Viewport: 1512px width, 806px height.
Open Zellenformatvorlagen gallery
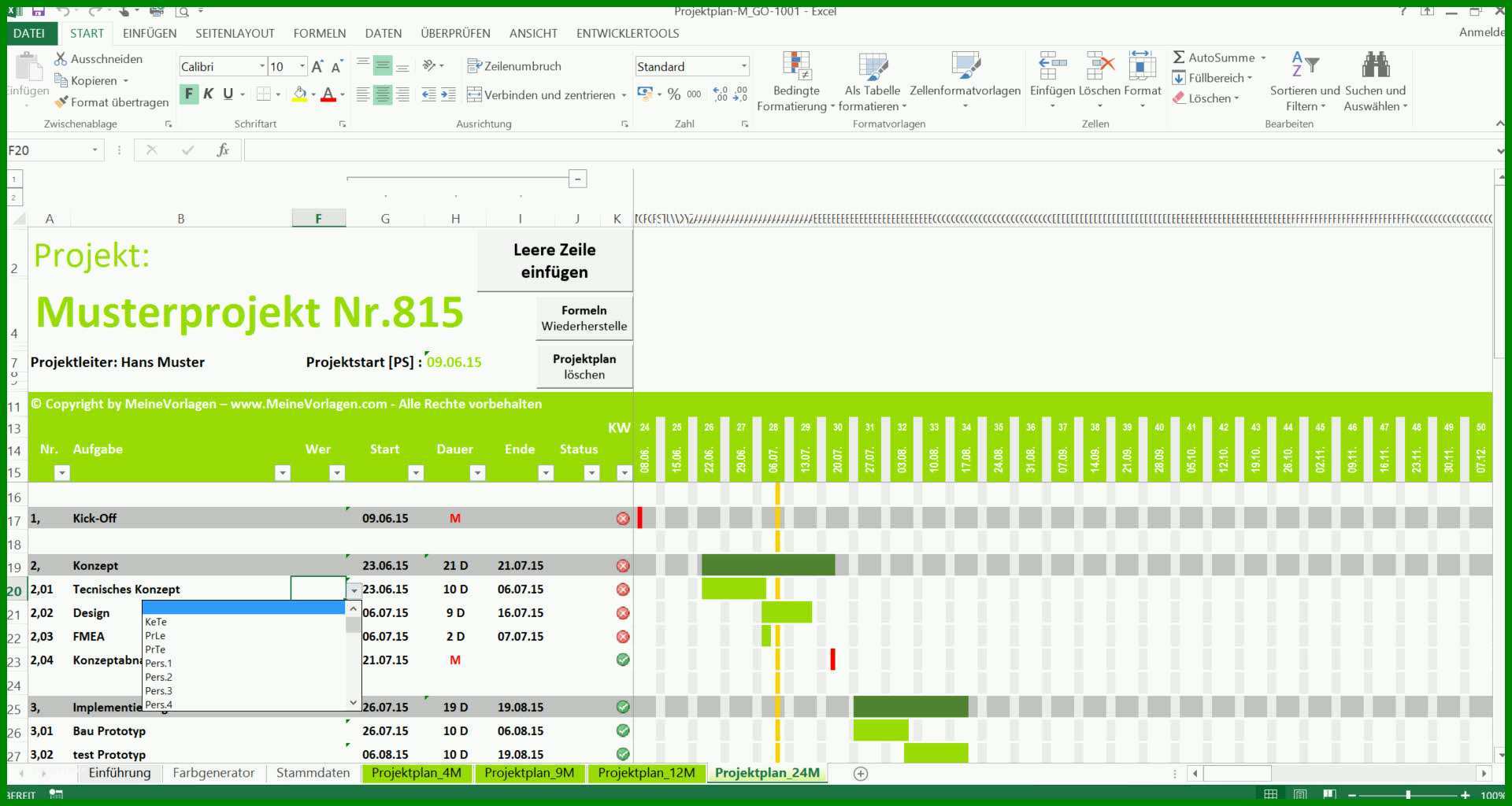pos(965,80)
